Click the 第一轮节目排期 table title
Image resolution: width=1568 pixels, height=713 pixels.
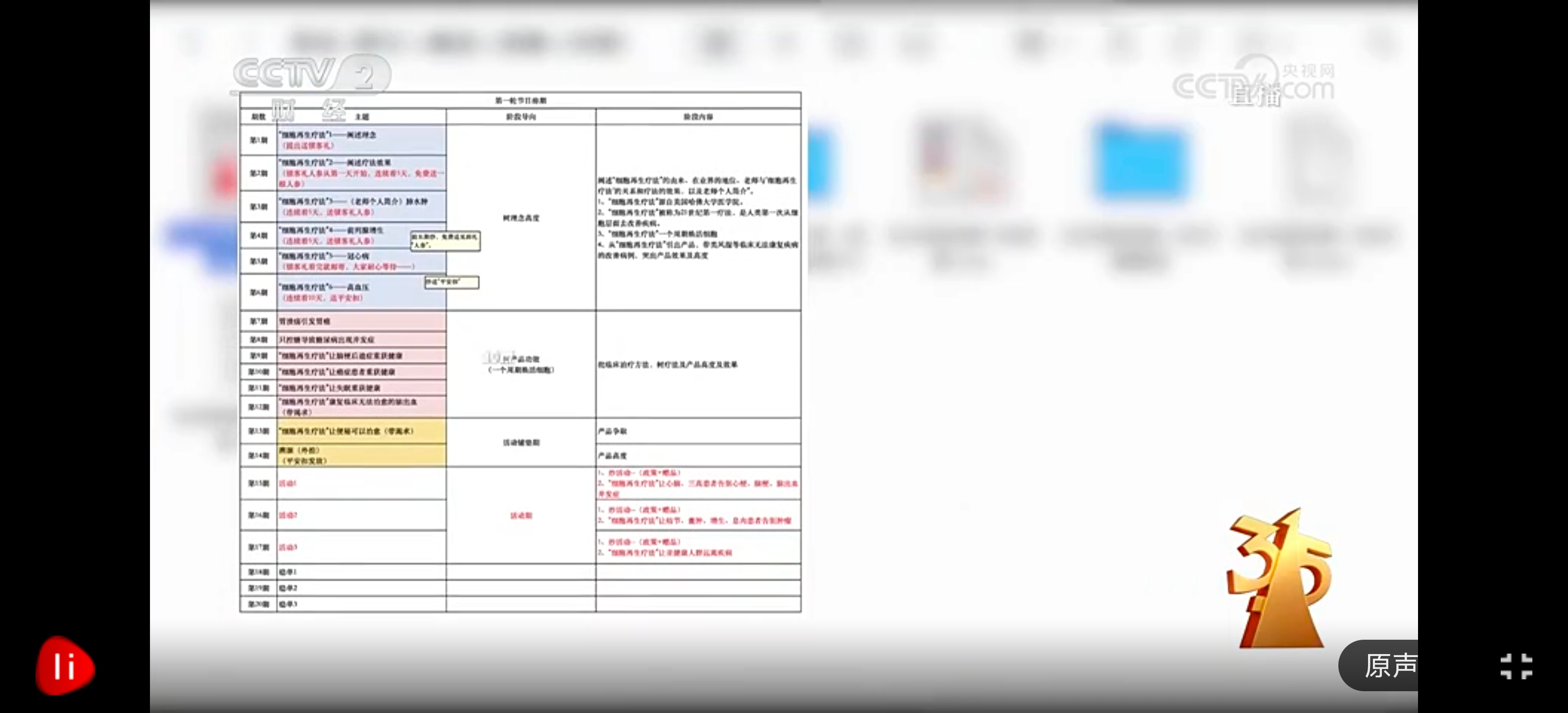click(x=520, y=101)
